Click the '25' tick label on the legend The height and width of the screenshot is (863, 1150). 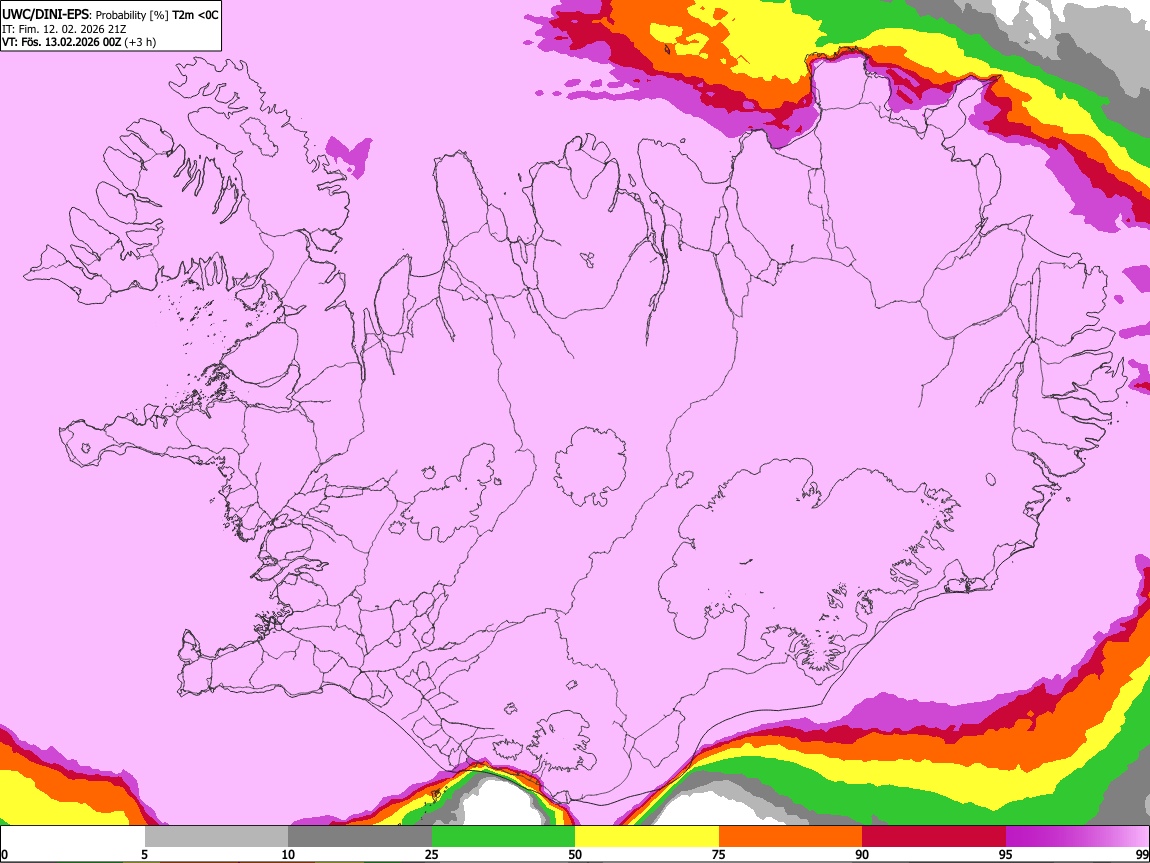click(x=432, y=854)
